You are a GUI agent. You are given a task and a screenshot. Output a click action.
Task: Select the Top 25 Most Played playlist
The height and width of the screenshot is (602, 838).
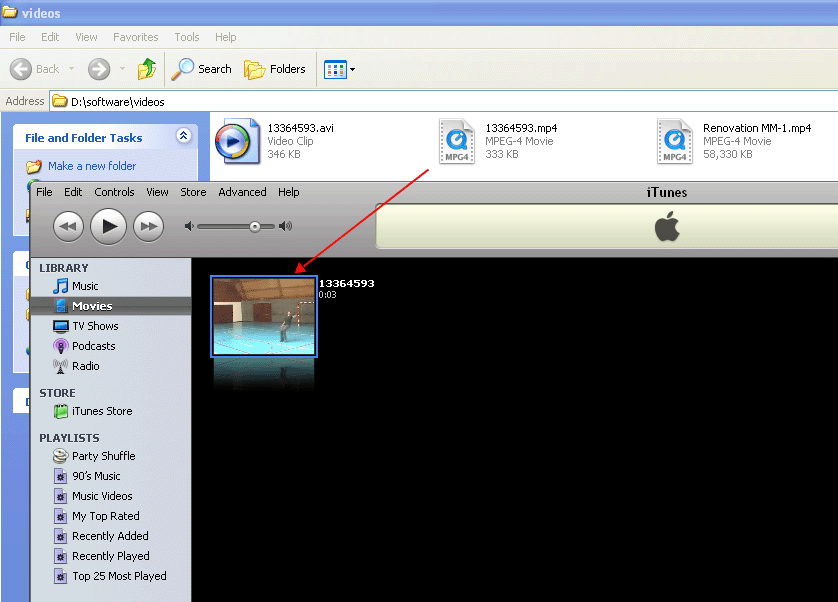pos(111,576)
